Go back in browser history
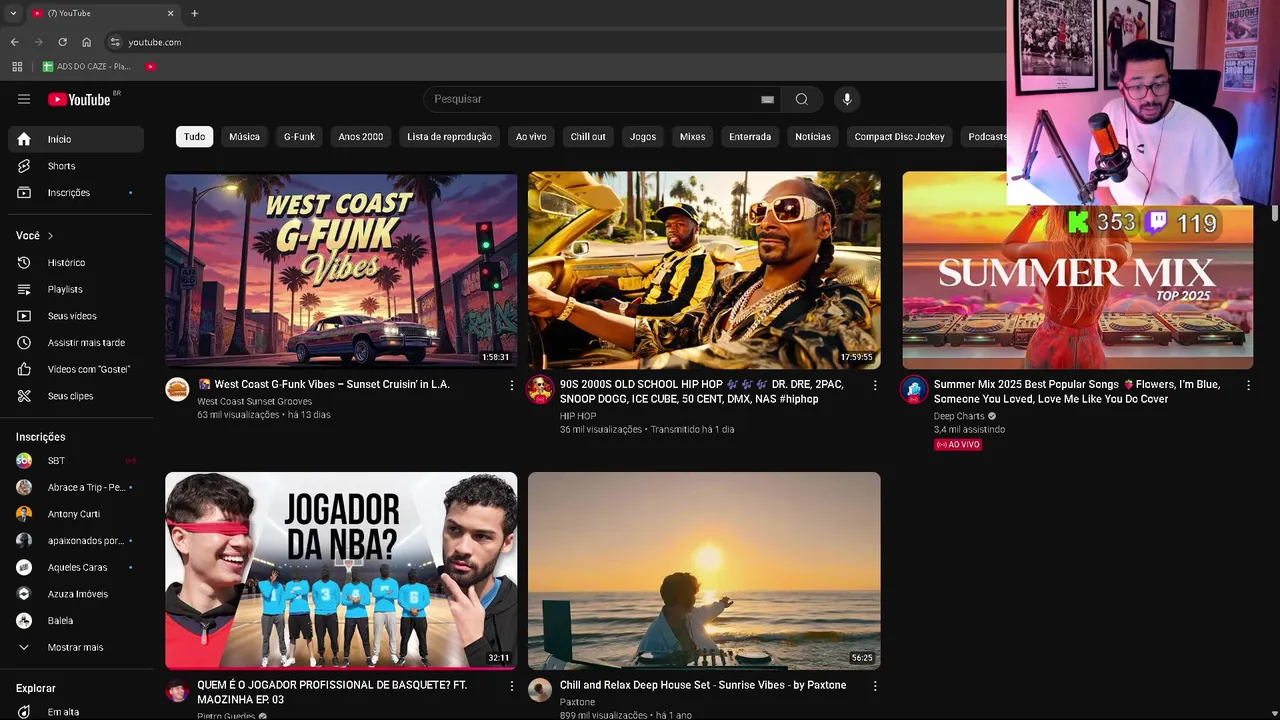Viewport: 1280px width, 720px height. 14,42
